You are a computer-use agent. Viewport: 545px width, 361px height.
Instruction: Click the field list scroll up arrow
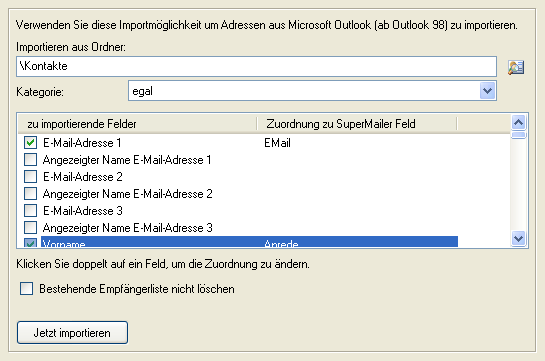click(x=519, y=122)
